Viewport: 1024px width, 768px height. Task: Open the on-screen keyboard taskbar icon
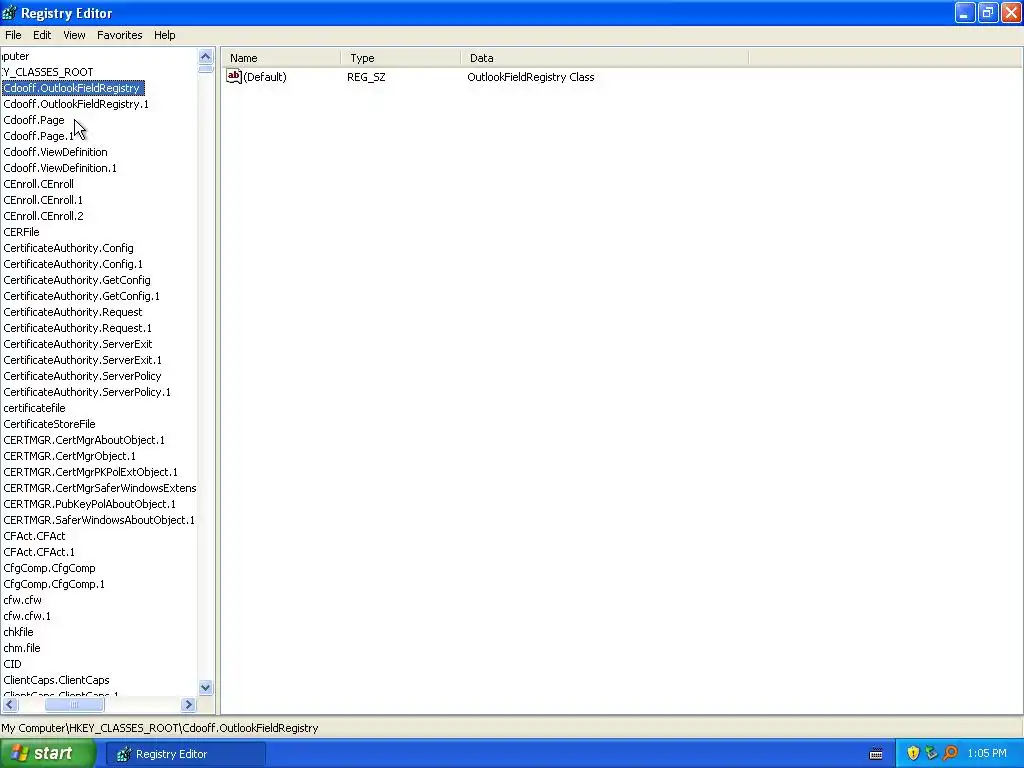click(x=876, y=754)
